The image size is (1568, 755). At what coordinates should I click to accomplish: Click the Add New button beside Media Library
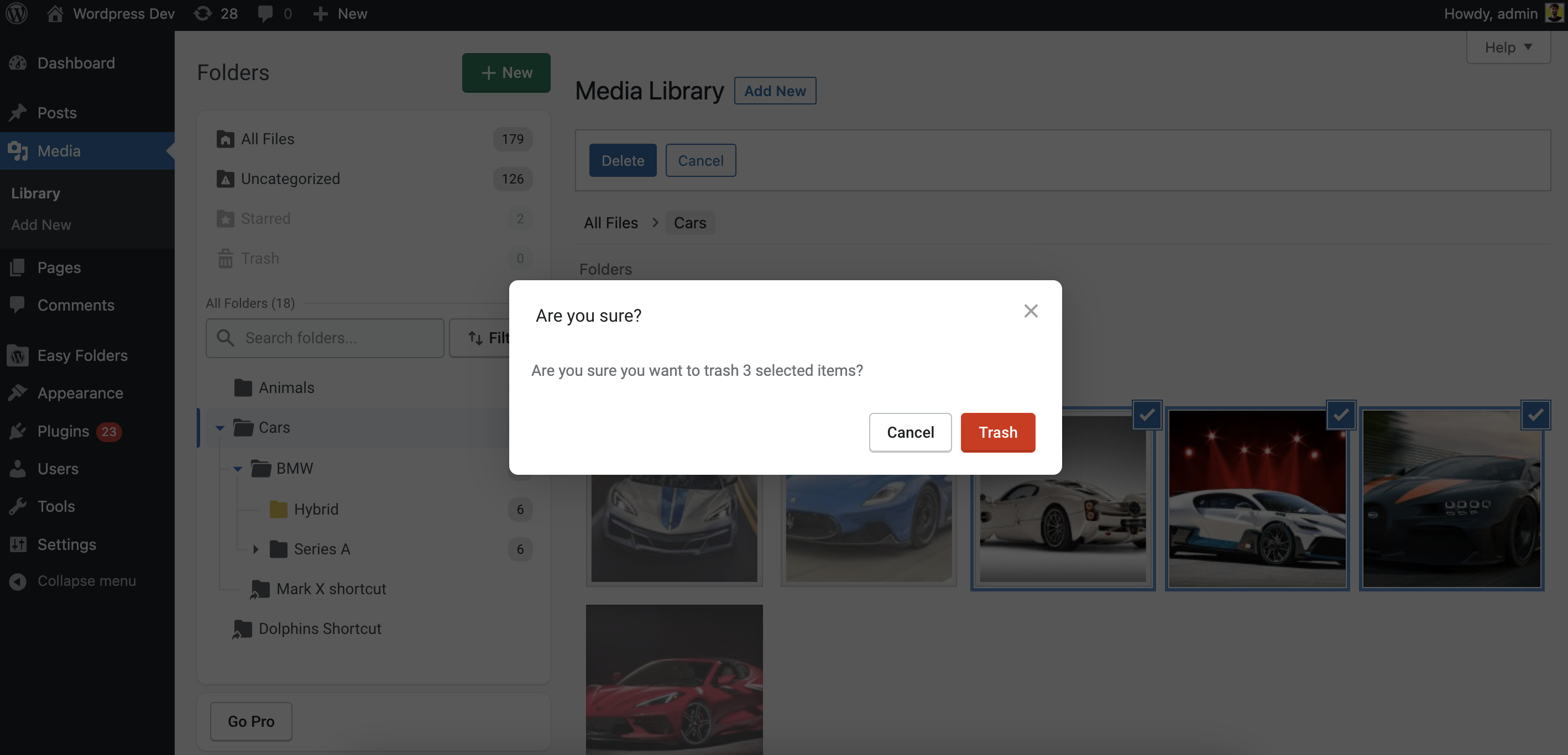tap(775, 91)
